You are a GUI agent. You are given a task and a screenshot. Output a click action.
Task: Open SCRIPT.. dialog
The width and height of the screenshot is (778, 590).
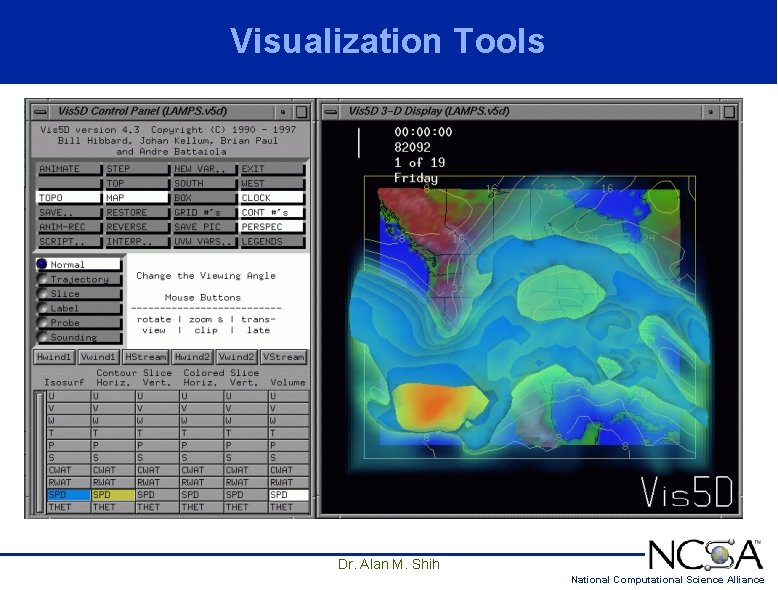pyautogui.click(x=69, y=242)
